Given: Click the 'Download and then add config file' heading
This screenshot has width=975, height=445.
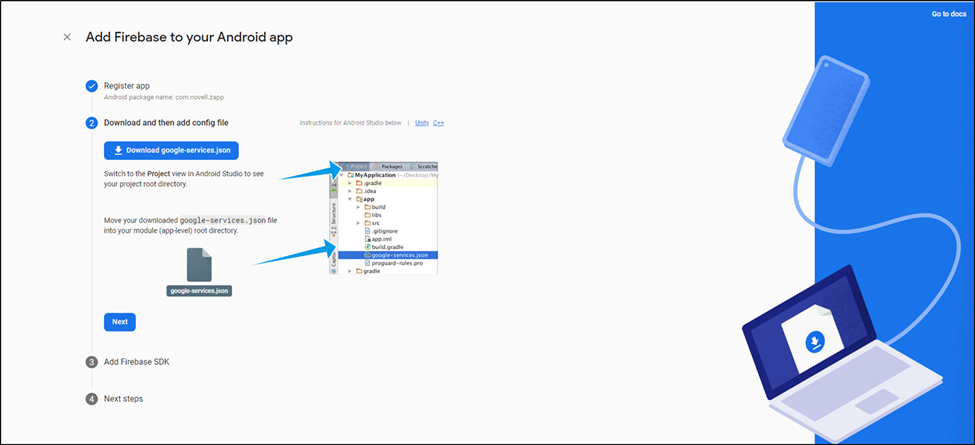Looking at the screenshot, I should (166, 123).
